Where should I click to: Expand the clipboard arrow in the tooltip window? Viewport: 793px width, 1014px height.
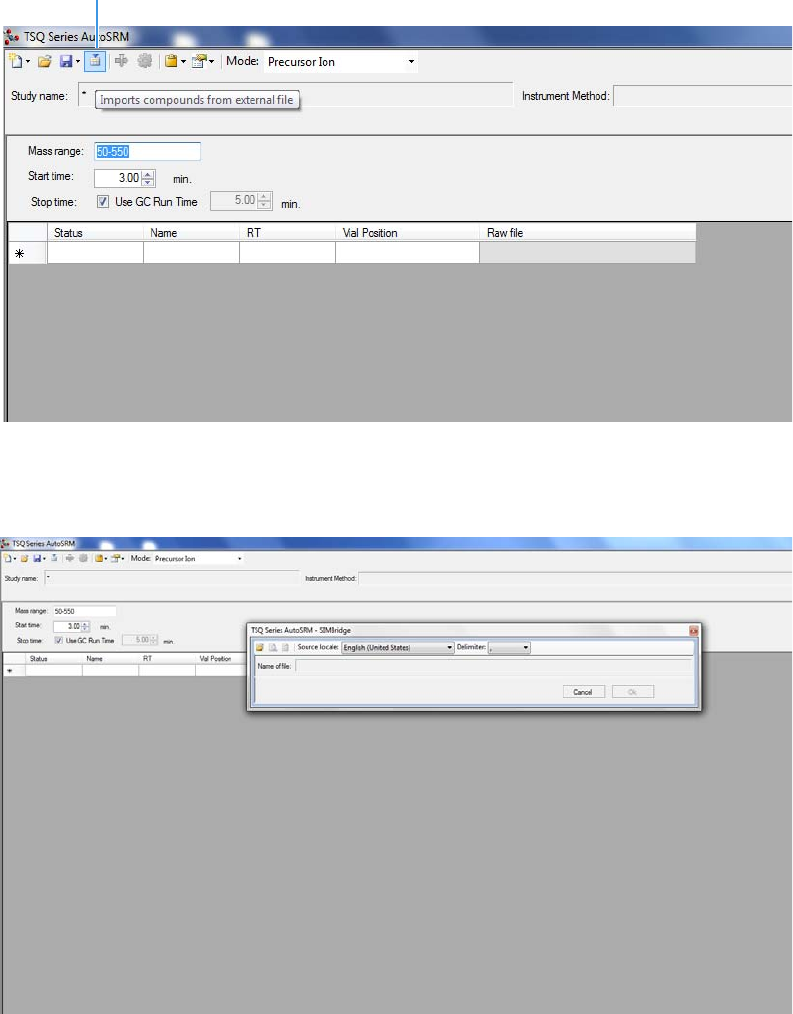point(183,62)
